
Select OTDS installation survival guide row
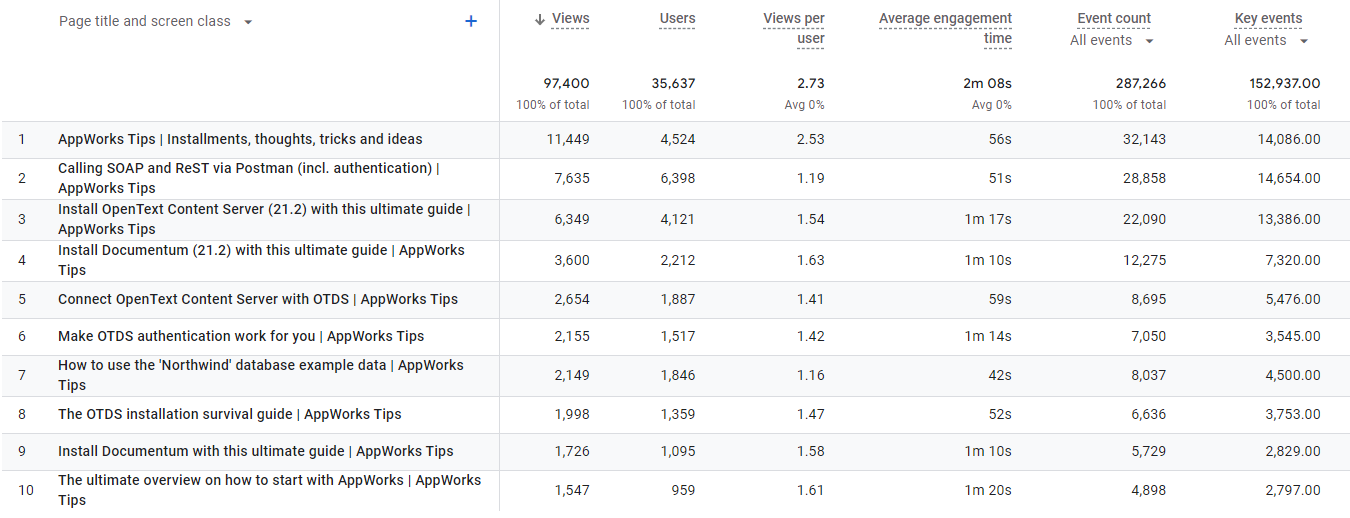(230, 414)
